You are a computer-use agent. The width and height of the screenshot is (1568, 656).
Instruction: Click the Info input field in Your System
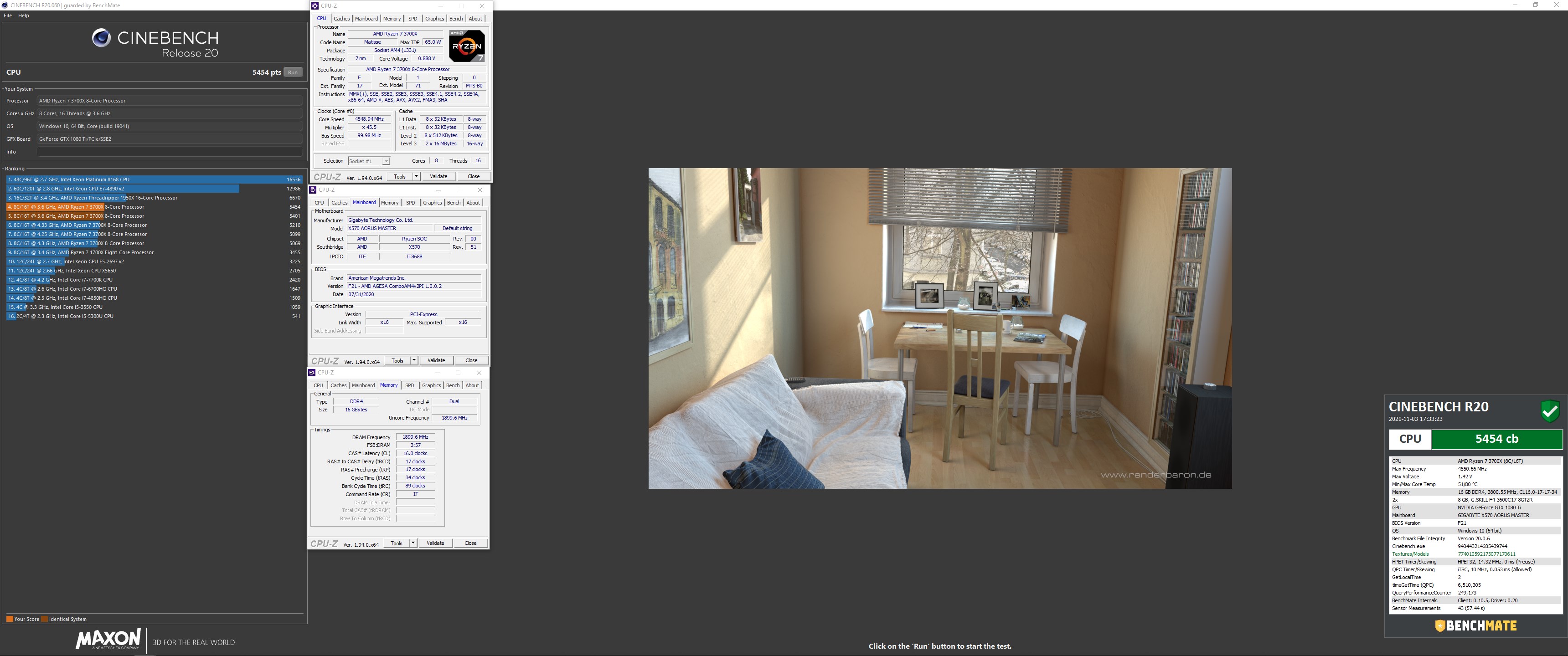pos(170,152)
